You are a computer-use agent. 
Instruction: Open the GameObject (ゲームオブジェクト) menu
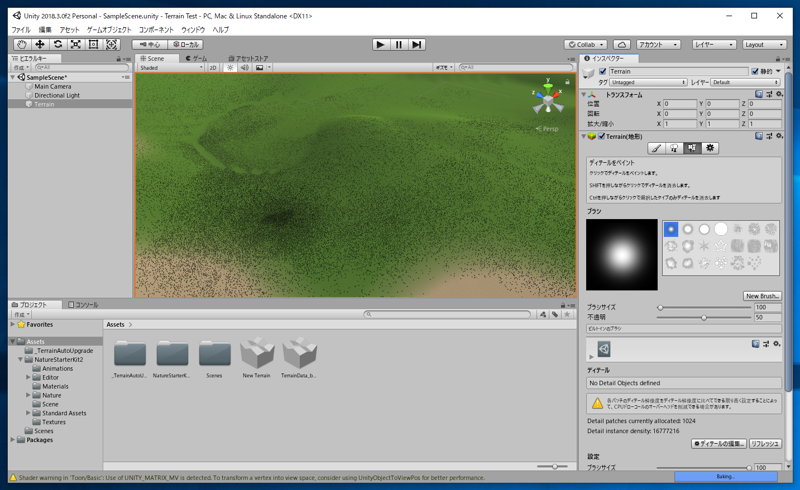coord(109,30)
